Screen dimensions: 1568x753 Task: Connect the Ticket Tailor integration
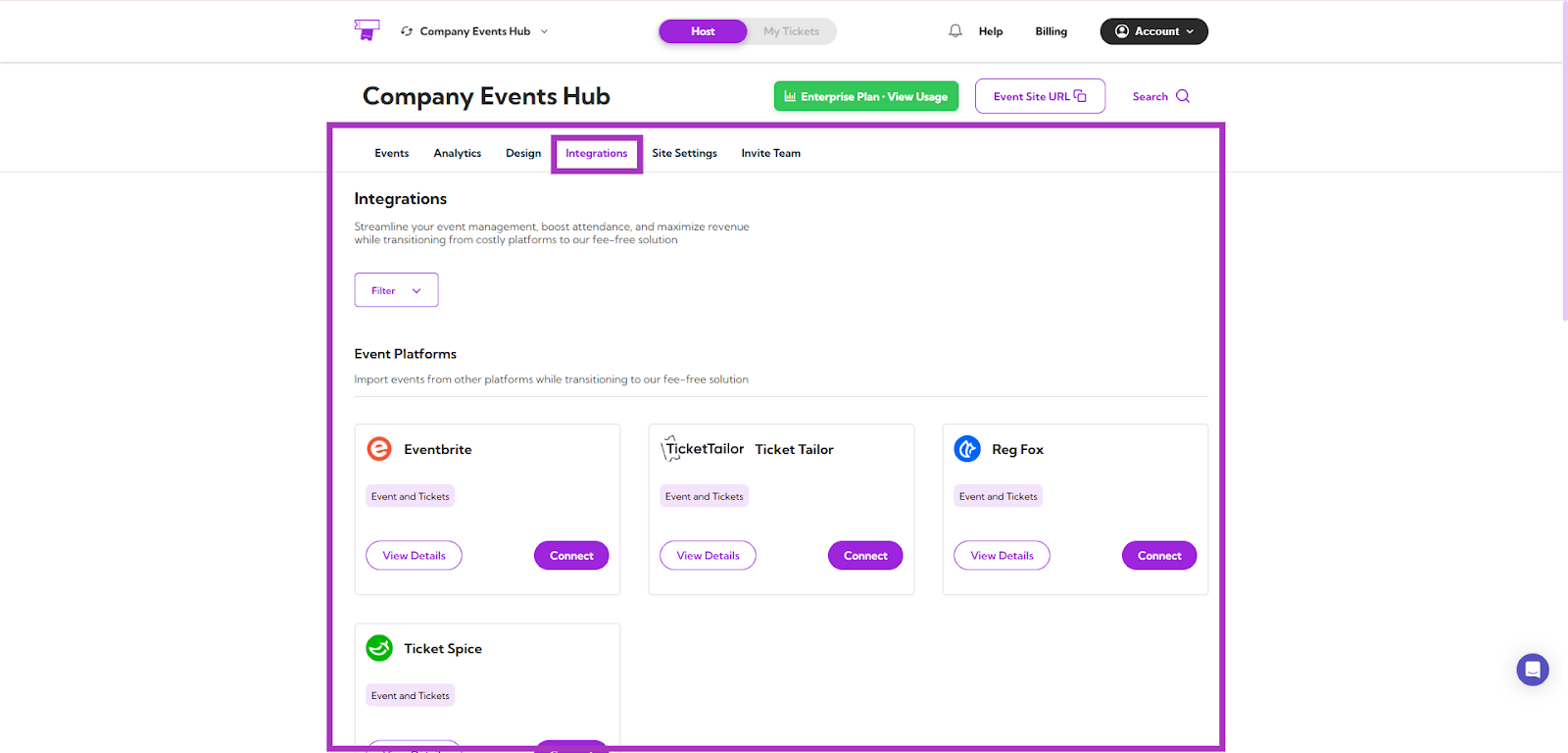pyautogui.click(x=865, y=555)
